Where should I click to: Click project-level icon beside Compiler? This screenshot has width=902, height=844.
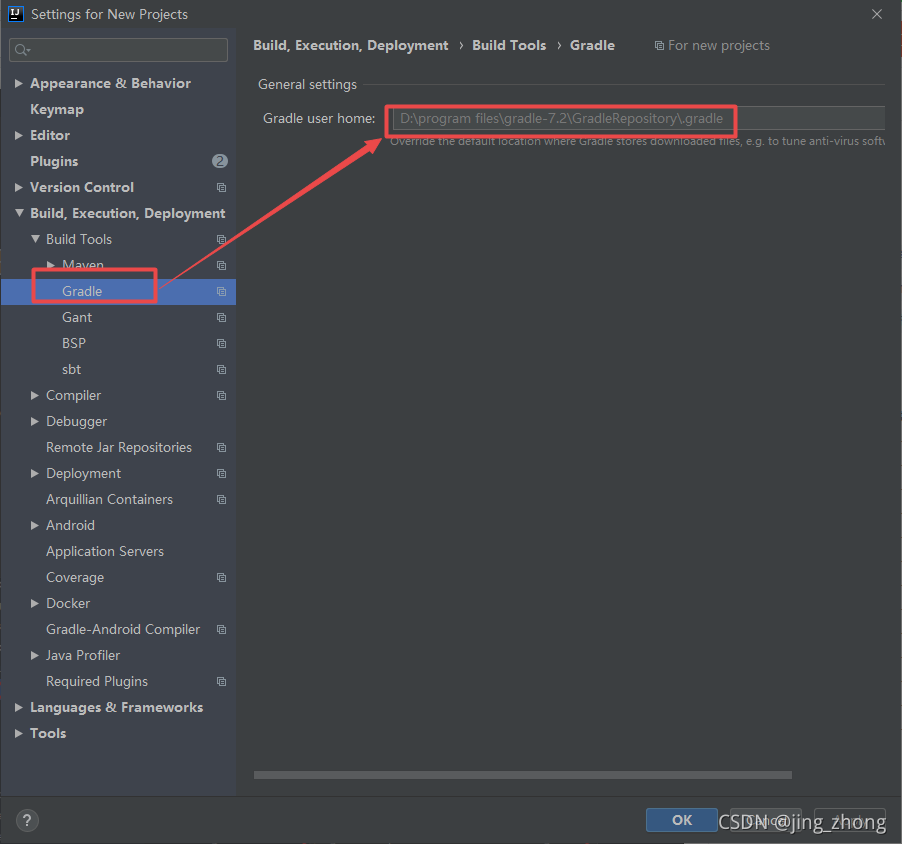pyautogui.click(x=221, y=395)
